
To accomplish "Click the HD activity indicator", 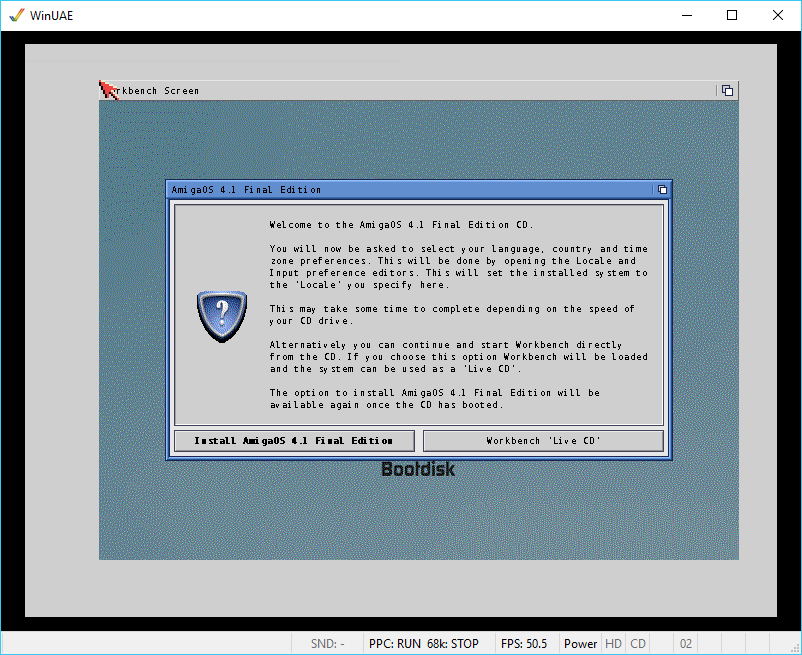I will pos(613,643).
